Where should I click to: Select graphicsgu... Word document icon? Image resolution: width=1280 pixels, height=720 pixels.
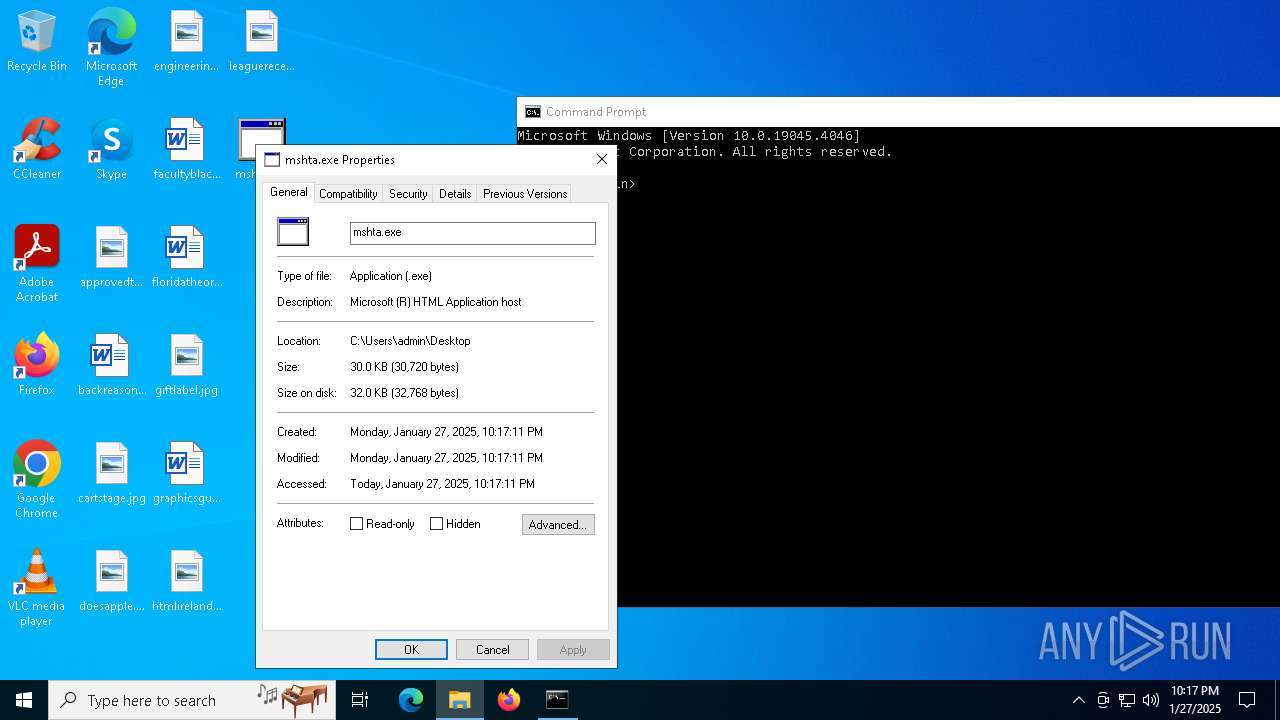[x=186, y=473]
